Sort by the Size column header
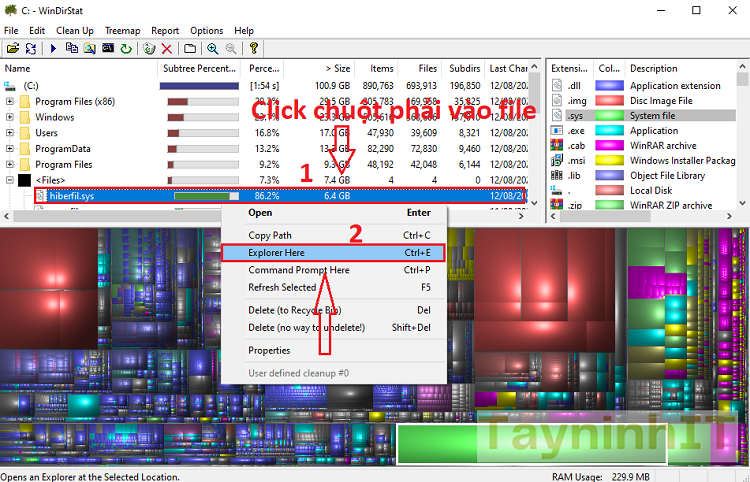Screen dimensions: 750x482 click(334, 68)
